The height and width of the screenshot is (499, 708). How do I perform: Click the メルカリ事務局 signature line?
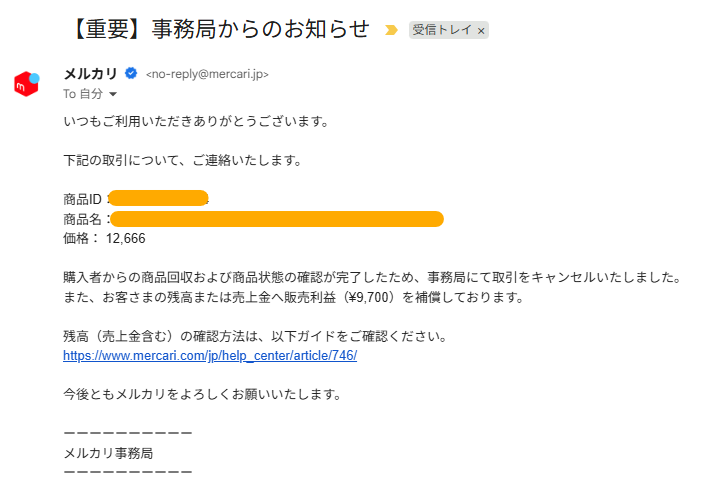[107, 453]
